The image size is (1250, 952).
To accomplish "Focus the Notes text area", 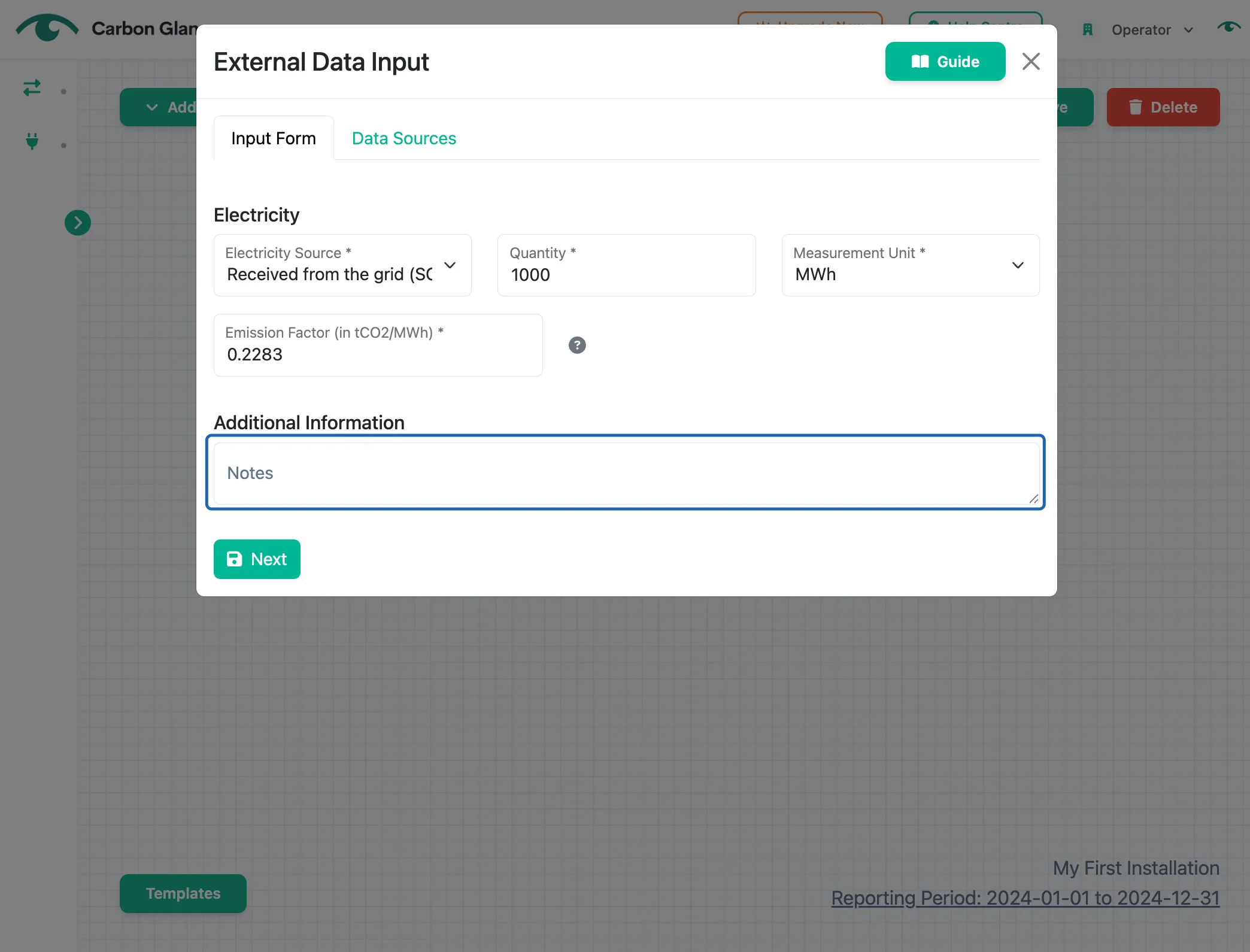I will [626, 473].
